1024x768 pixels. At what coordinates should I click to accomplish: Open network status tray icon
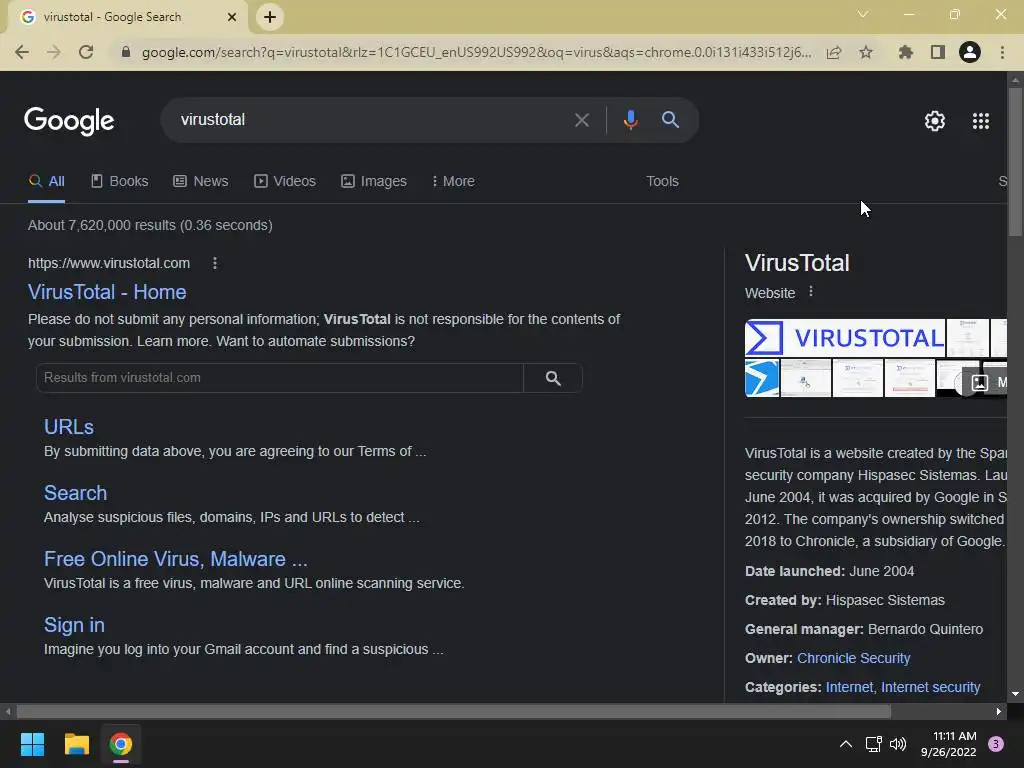coord(873,744)
